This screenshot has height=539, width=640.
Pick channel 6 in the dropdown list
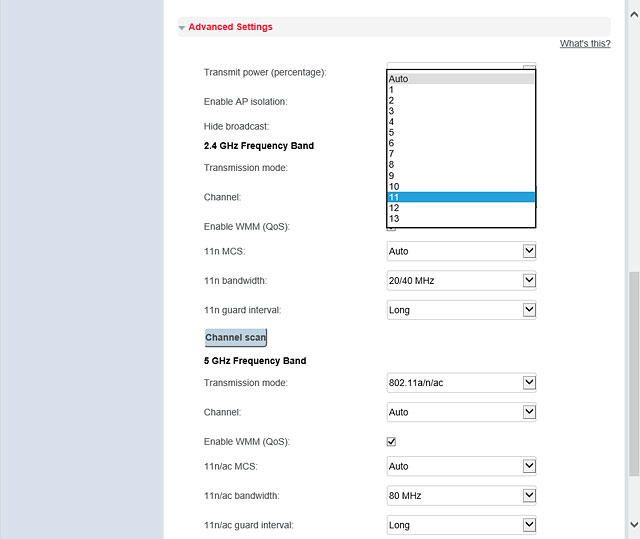[460, 143]
